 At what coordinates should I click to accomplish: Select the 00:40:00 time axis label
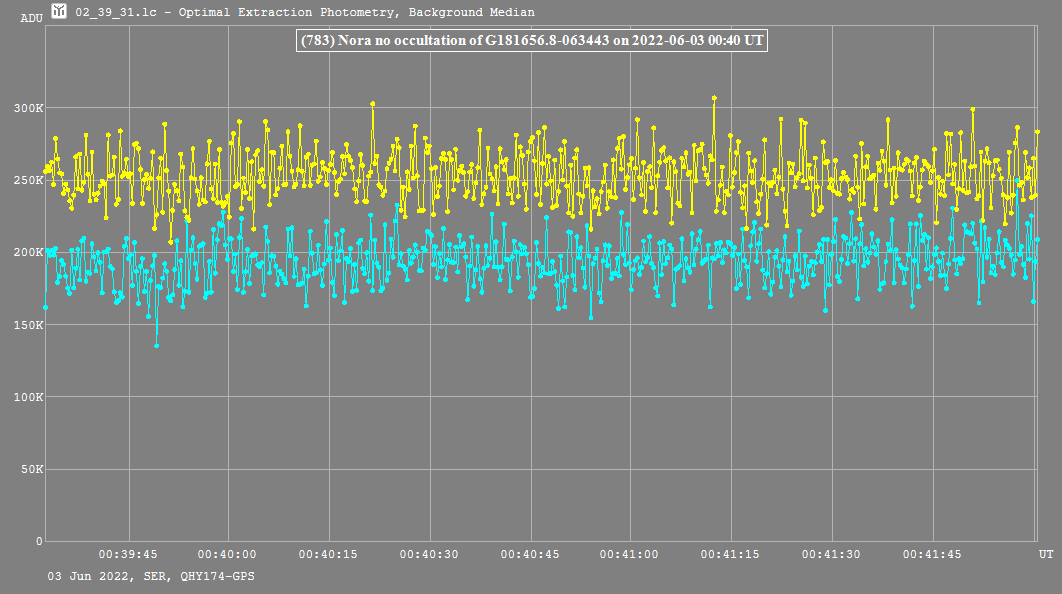[228, 554]
